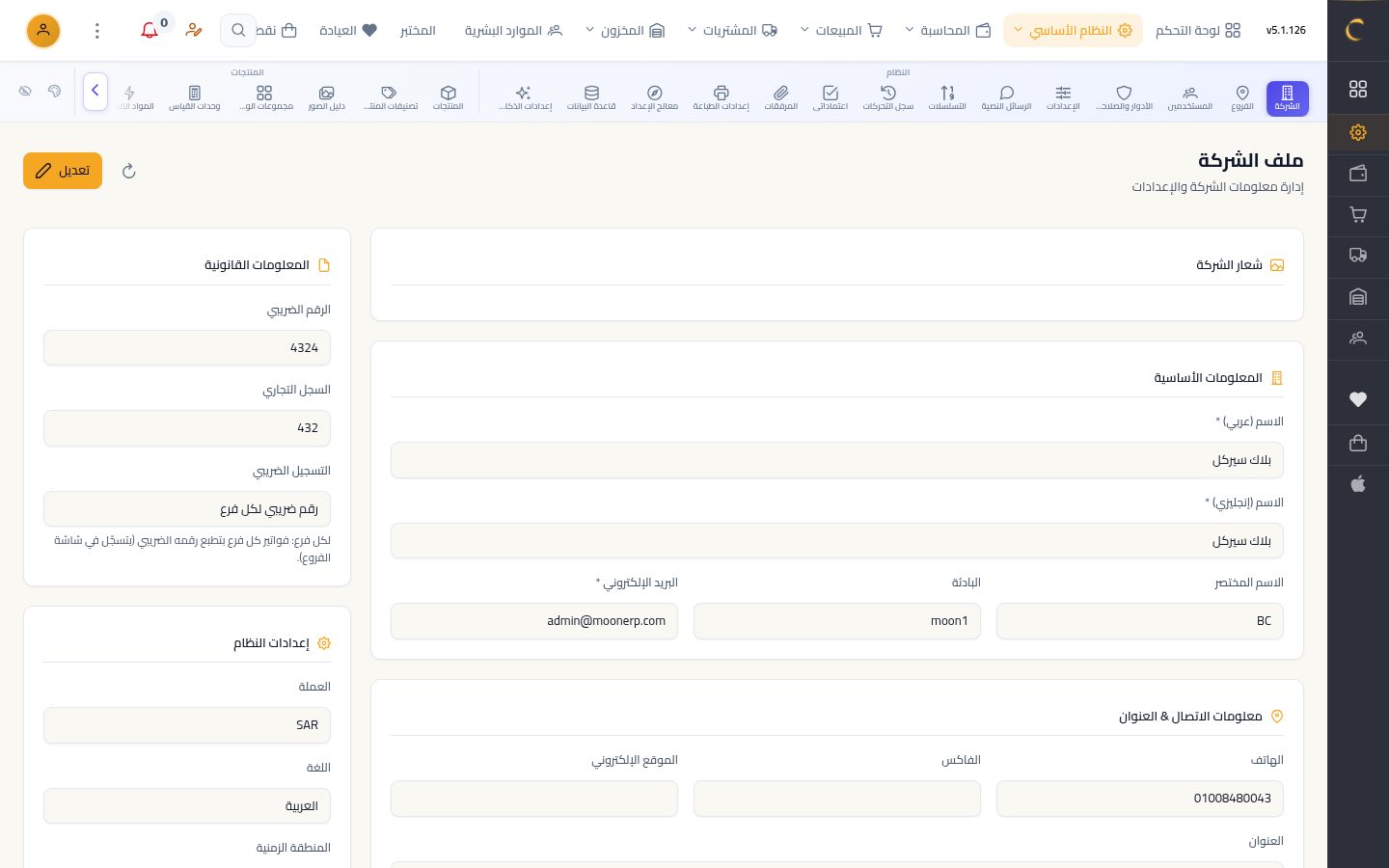This screenshot has width=1389, height=868.
Task: Click the top-bar search button
Action: click(238, 31)
